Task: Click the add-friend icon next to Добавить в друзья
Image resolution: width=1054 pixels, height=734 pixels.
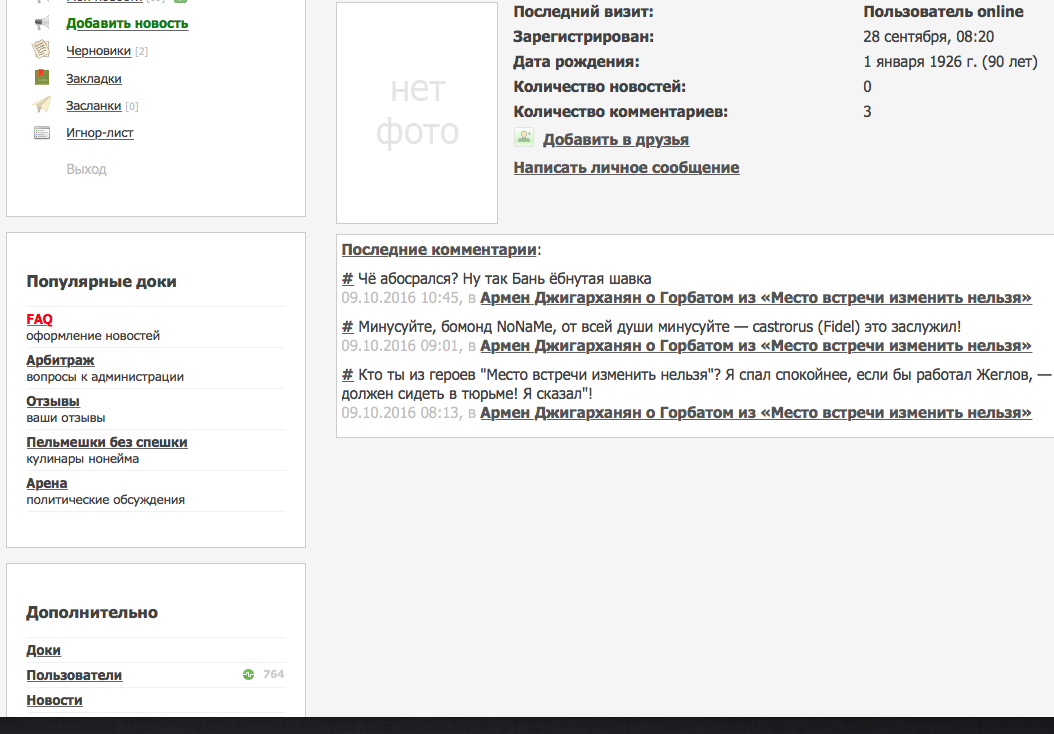Action: pos(524,138)
